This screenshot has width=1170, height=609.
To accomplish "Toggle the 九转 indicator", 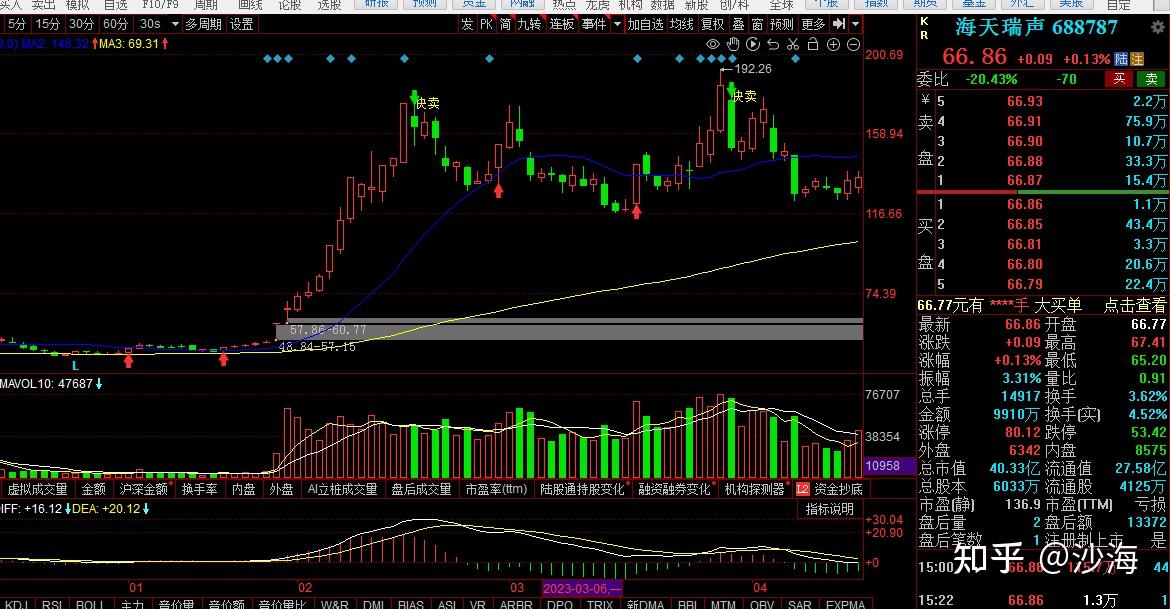I will (x=529, y=24).
